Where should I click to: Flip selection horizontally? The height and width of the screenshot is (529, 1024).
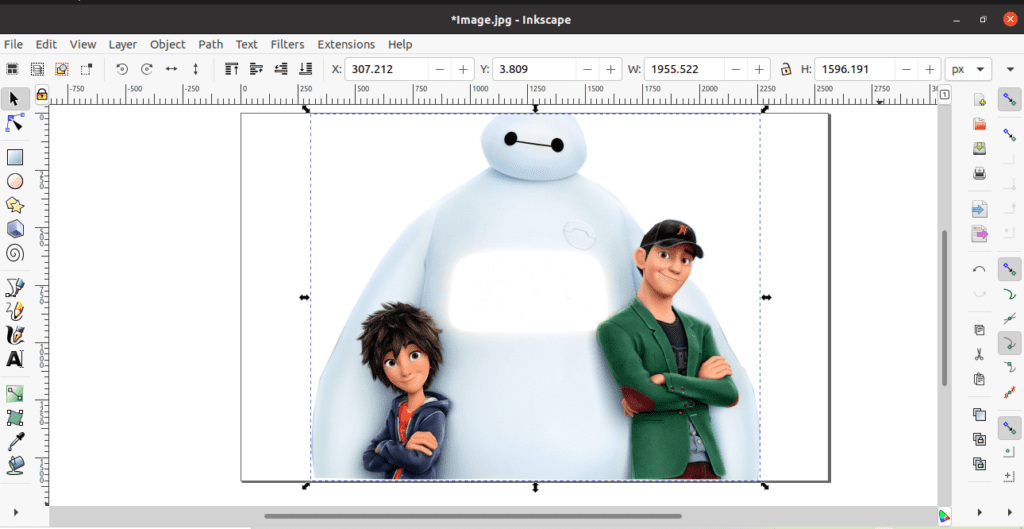[x=171, y=69]
